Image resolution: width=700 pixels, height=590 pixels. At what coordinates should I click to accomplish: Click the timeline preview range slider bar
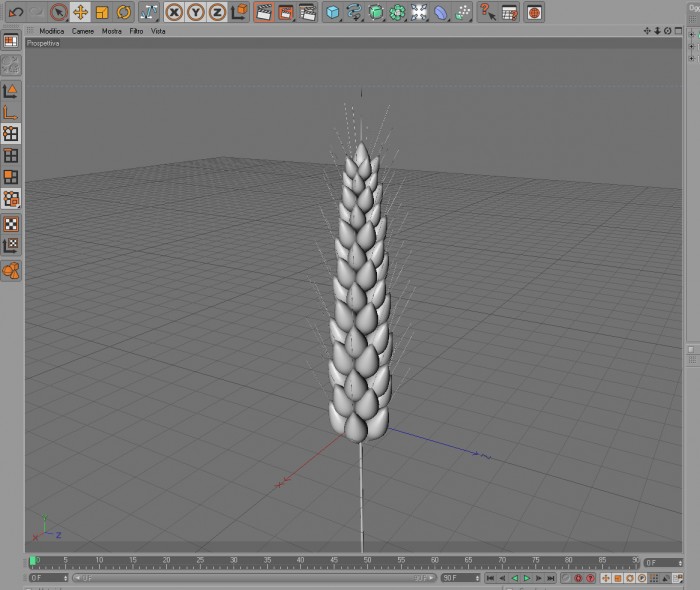[254, 578]
